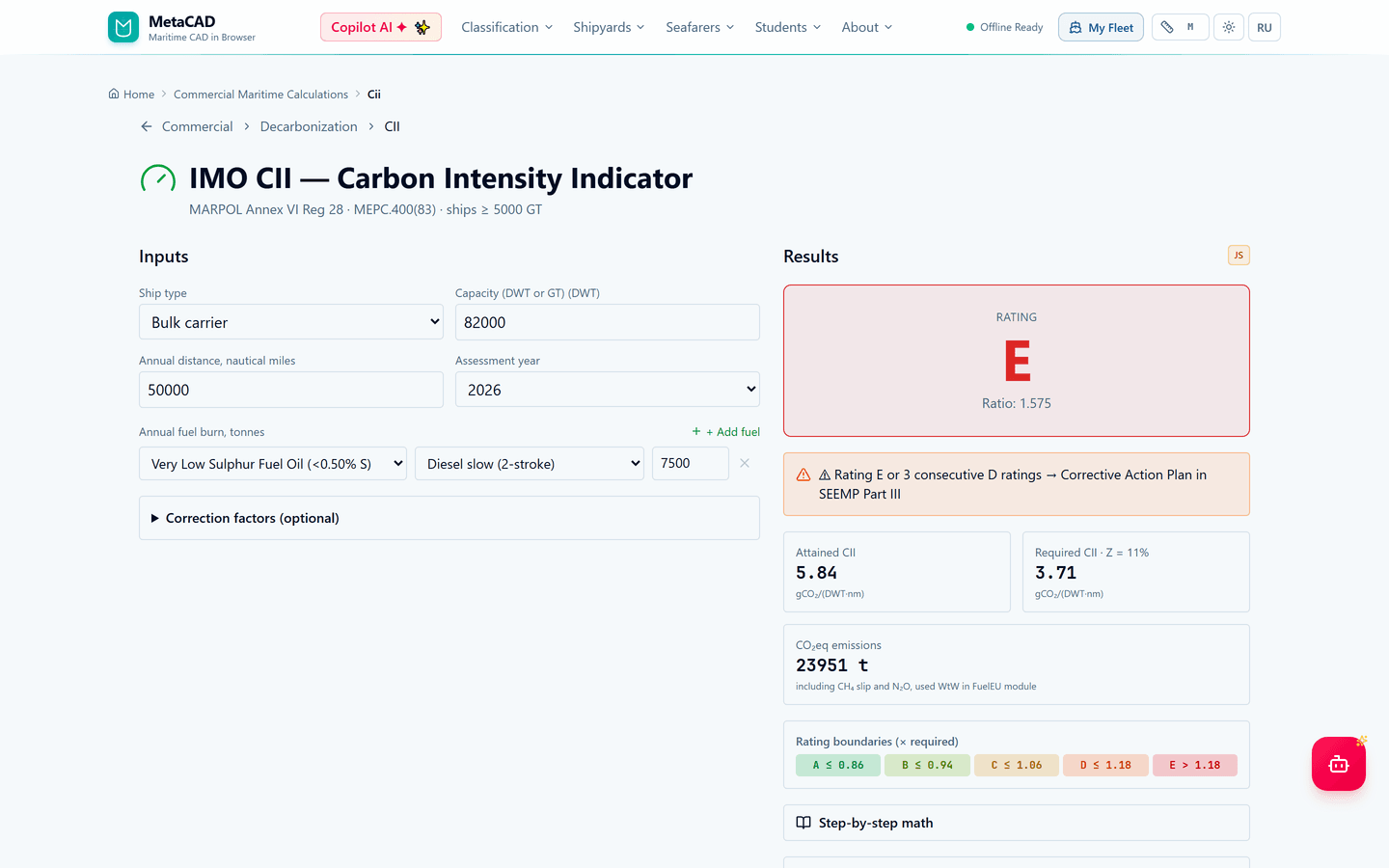Click the green gauge icon beside the title
1389x868 pixels.
tap(158, 179)
